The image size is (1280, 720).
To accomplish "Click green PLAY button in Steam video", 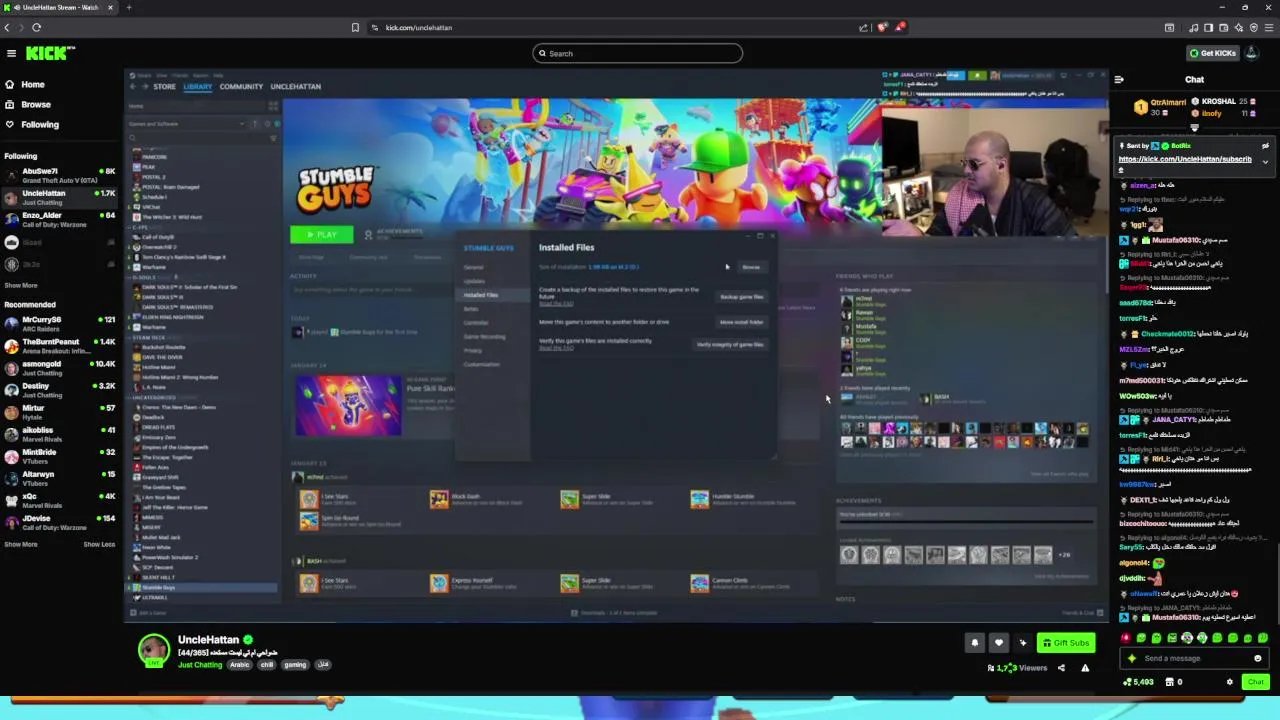I will point(322,235).
